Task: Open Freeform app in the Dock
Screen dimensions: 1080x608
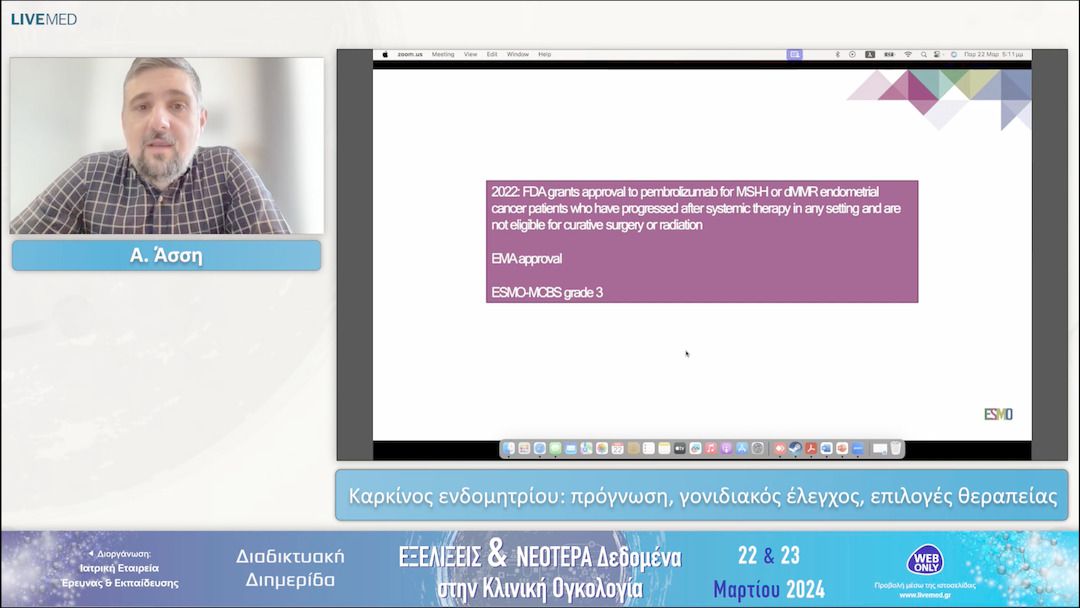Action: (x=696, y=448)
